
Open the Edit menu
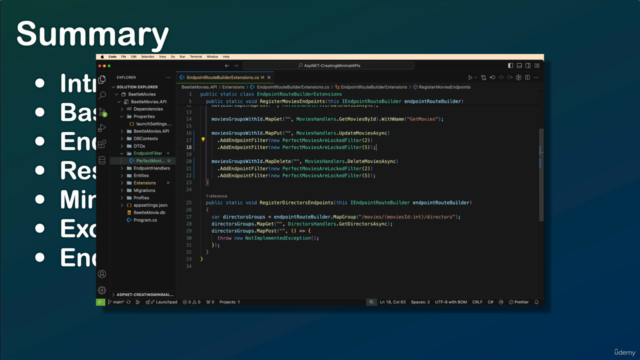(x=133, y=57)
